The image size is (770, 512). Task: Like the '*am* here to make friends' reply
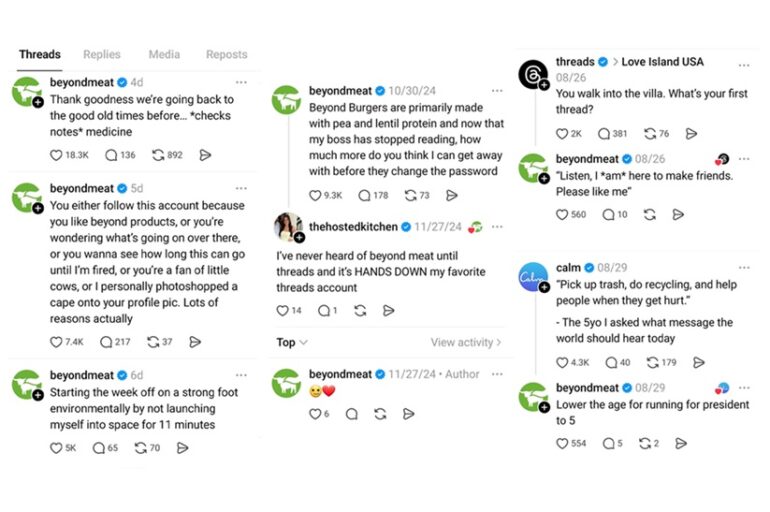pyautogui.click(x=563, y=214)
